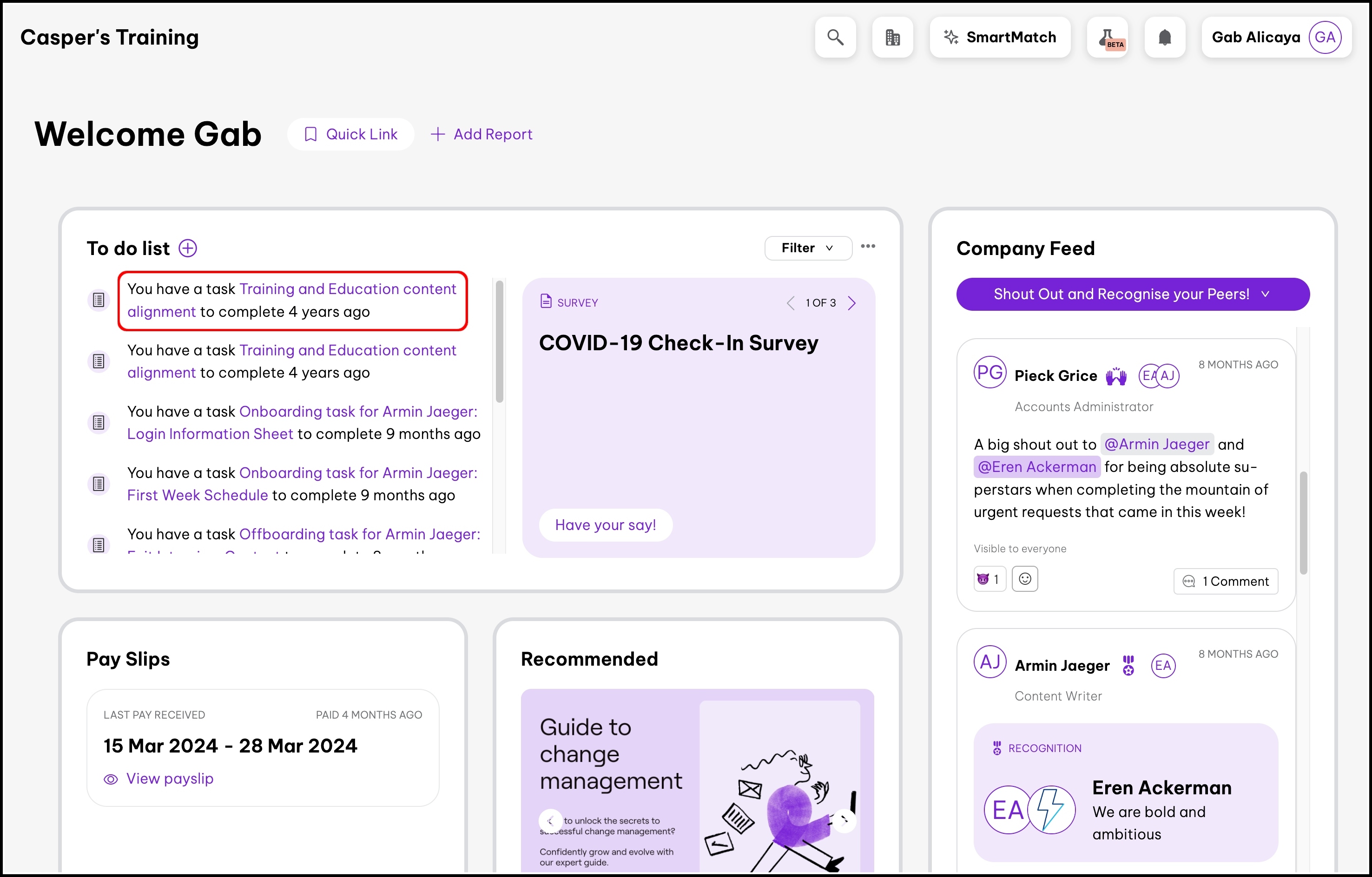Open the search magnifier icon
1372x877 pixels.
tap(835, 38)
